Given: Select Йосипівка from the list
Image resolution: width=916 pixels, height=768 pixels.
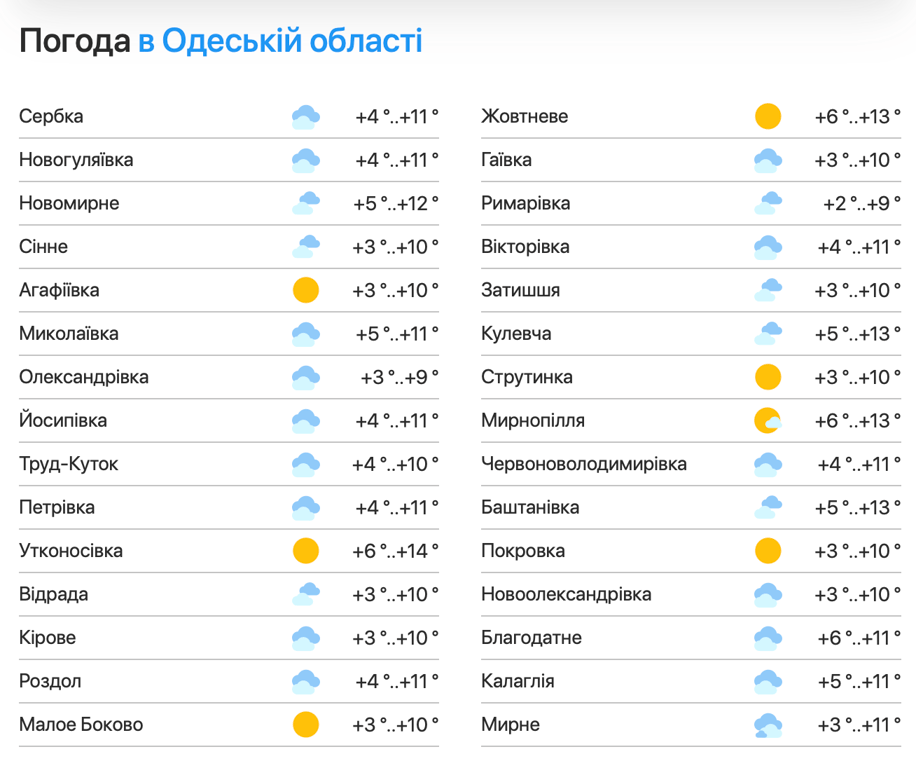Looking at the screenshot, I should tap(63, 421).
